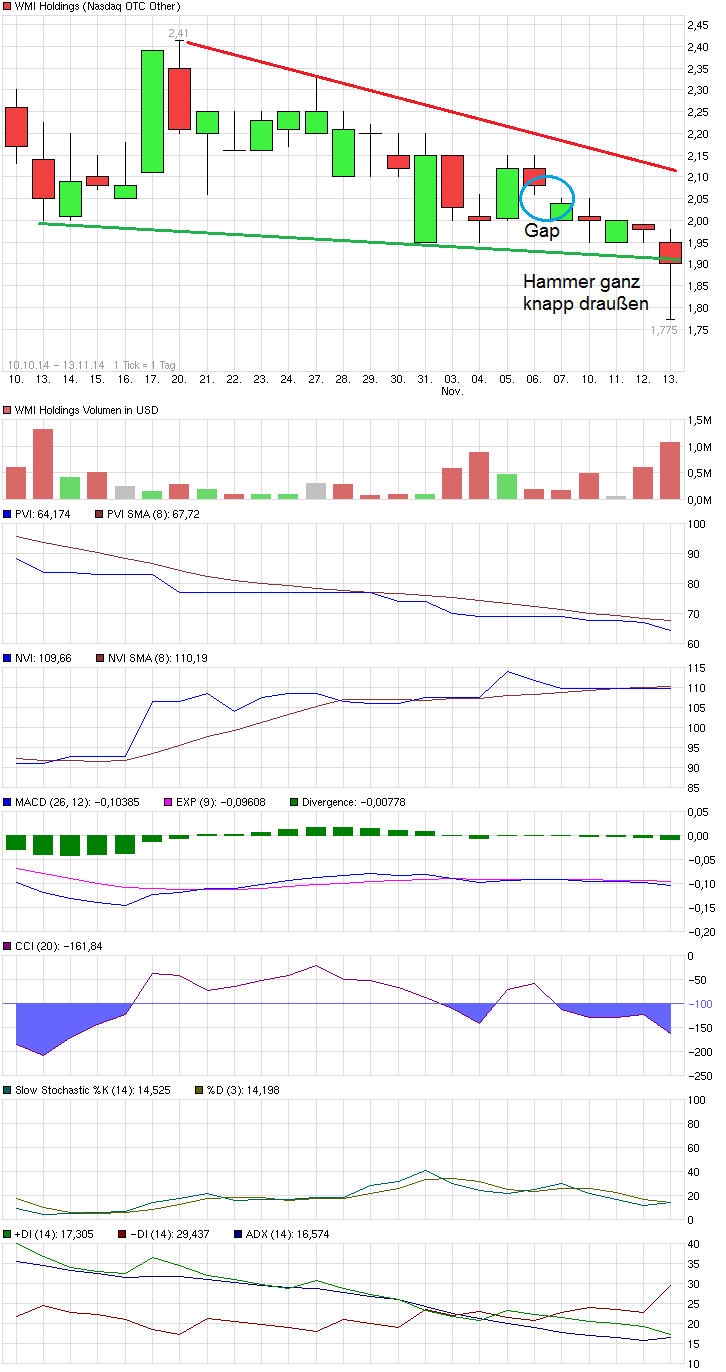726x1372 pixels.
Task: Click the '10.10.14 - 13.11.14' date range text
Action: click(x=54, y=364)
